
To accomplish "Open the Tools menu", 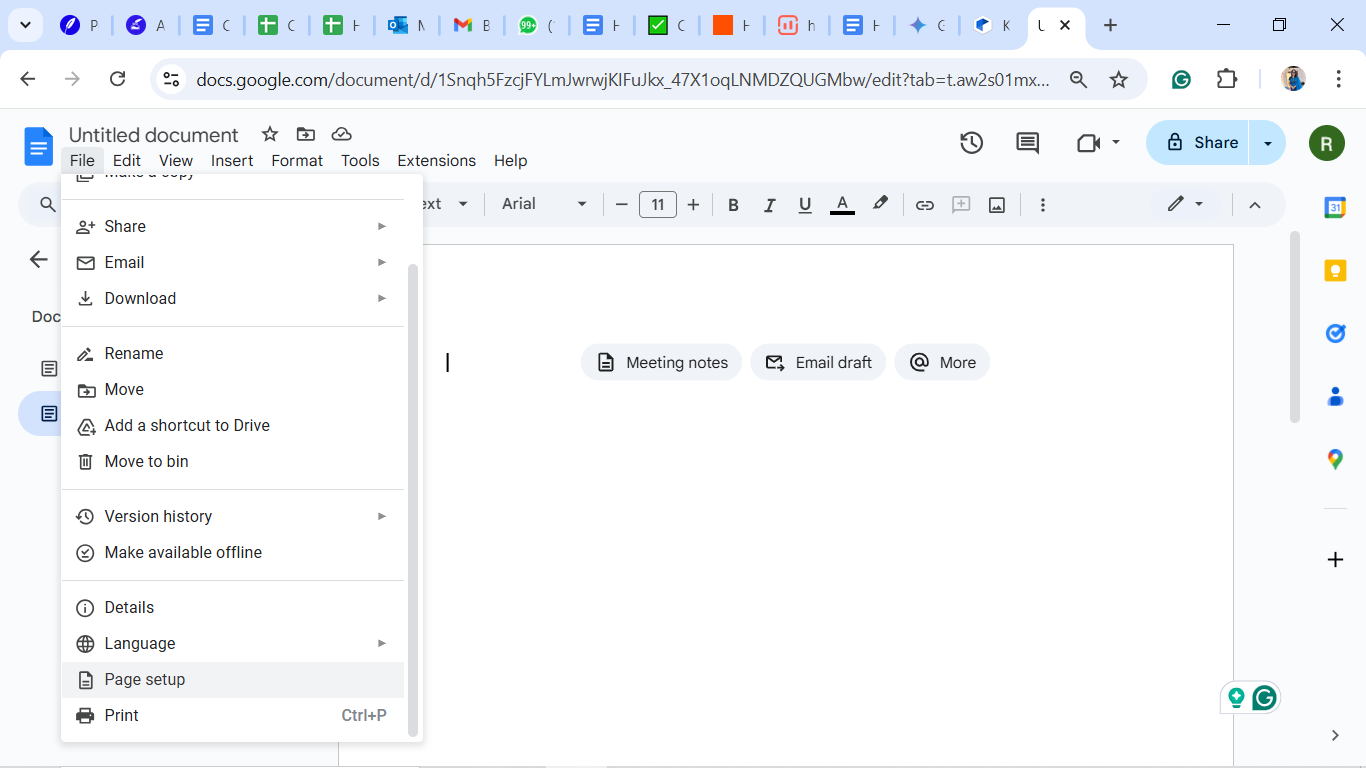I will [360, 160].
